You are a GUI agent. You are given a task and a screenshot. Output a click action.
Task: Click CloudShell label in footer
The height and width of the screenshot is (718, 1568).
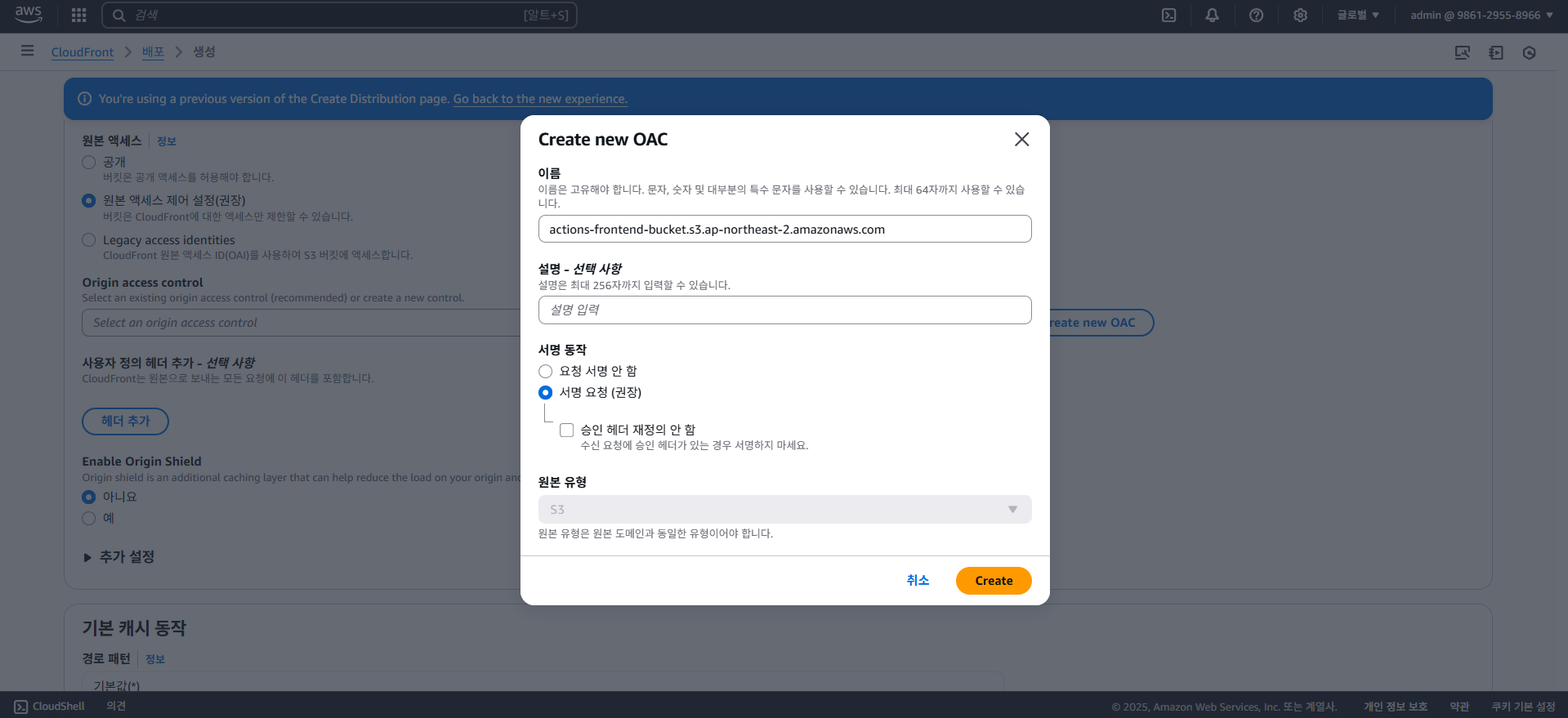click(x=59, y=707)
